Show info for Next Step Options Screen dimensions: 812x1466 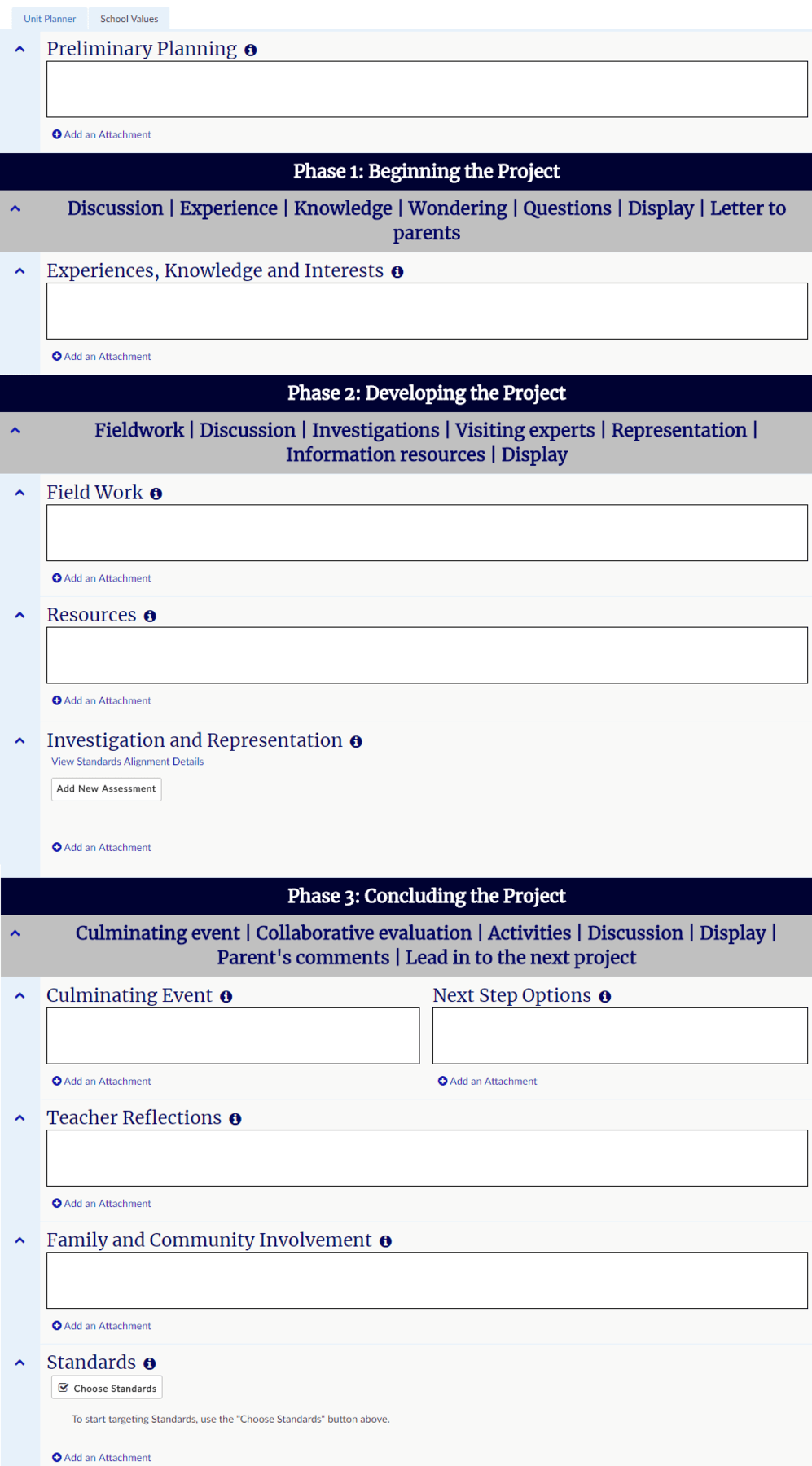coord(605,997)
